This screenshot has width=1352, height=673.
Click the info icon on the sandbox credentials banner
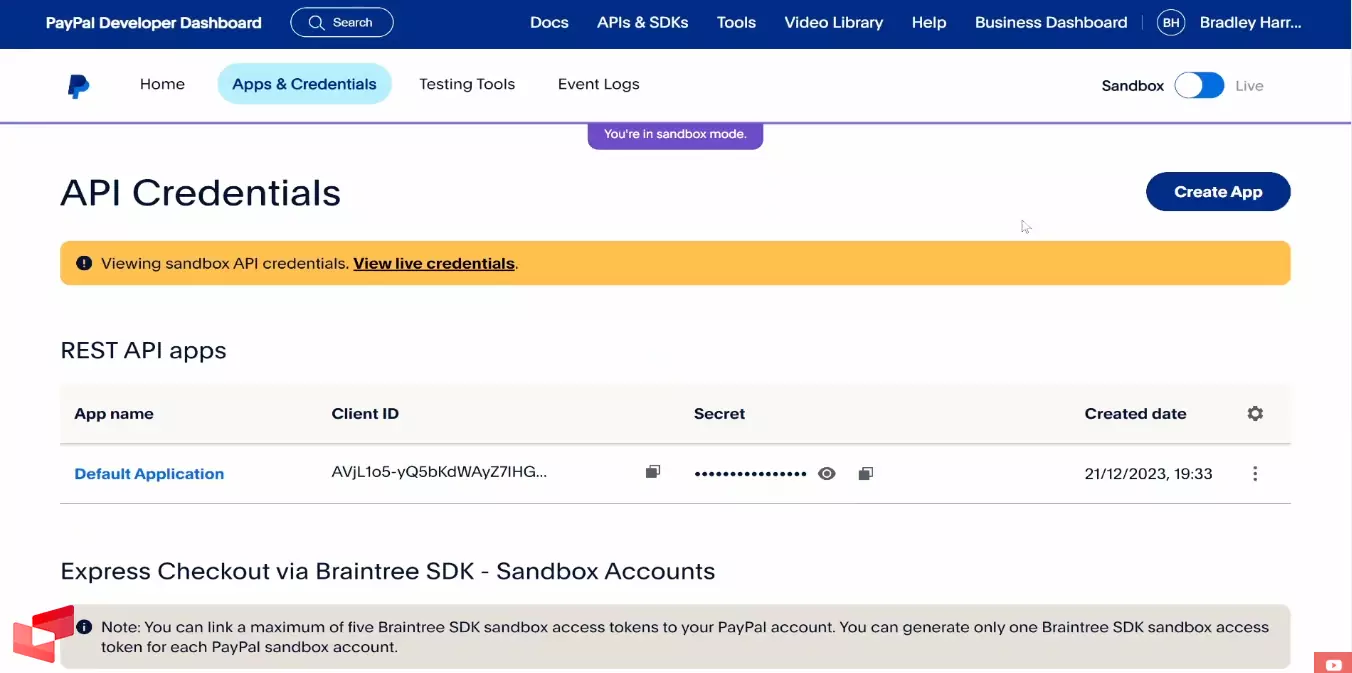coord(84,262)
